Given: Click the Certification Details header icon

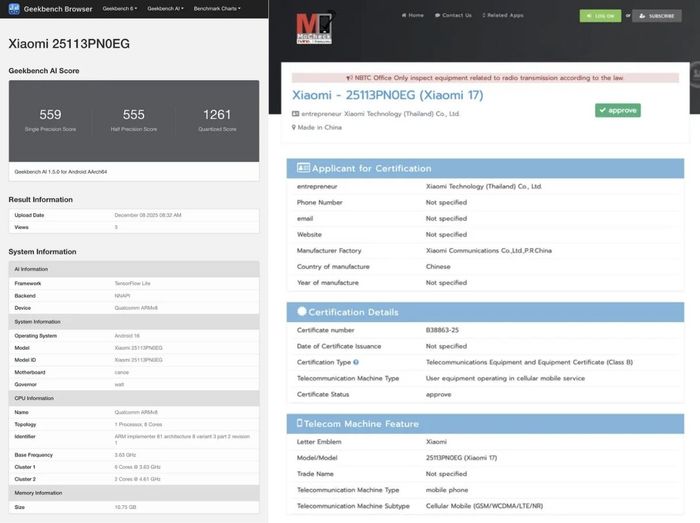Looking at the screenshot, I should coord(302,311).
